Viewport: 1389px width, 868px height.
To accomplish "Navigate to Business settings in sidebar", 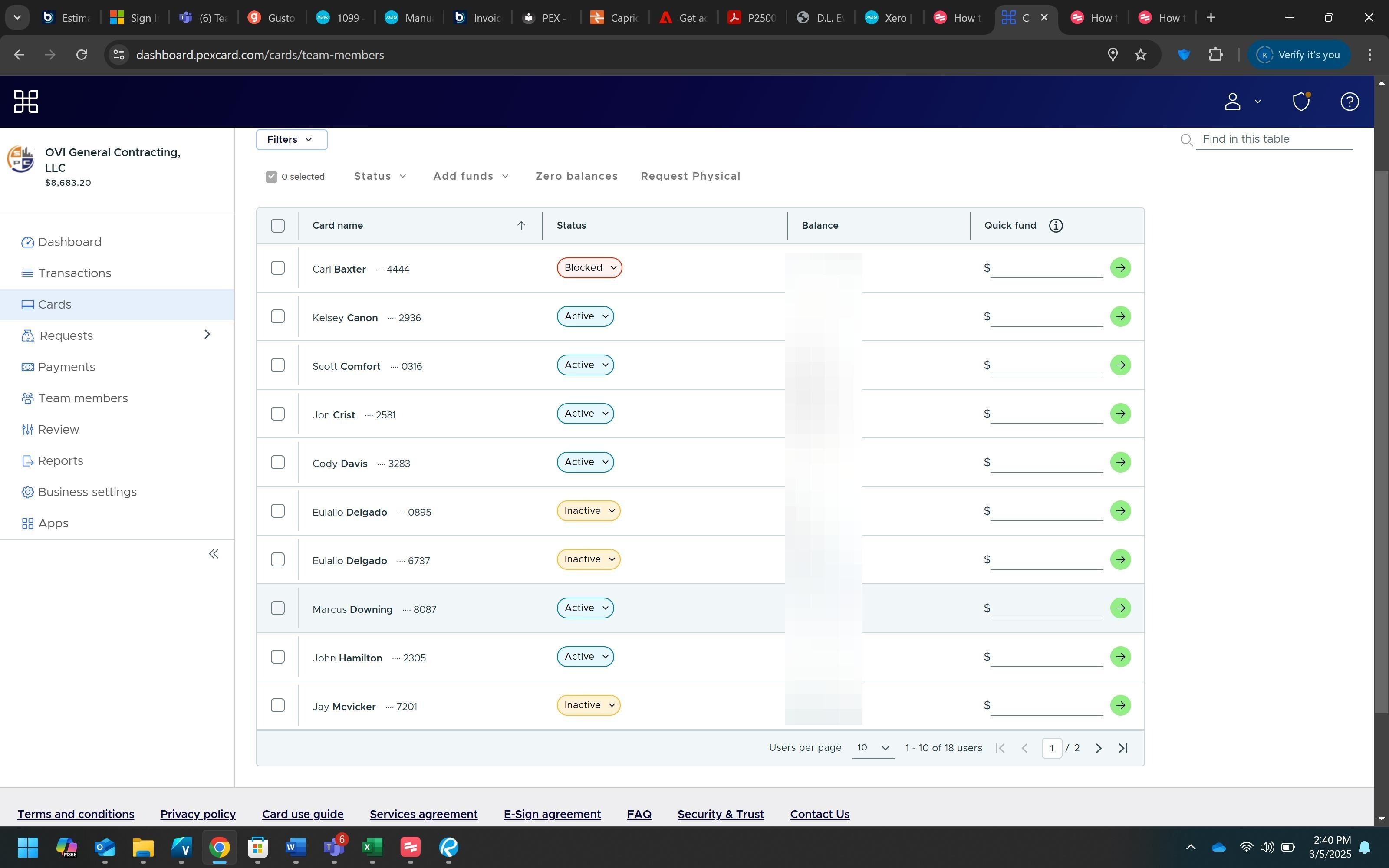I will coord(87,492).
